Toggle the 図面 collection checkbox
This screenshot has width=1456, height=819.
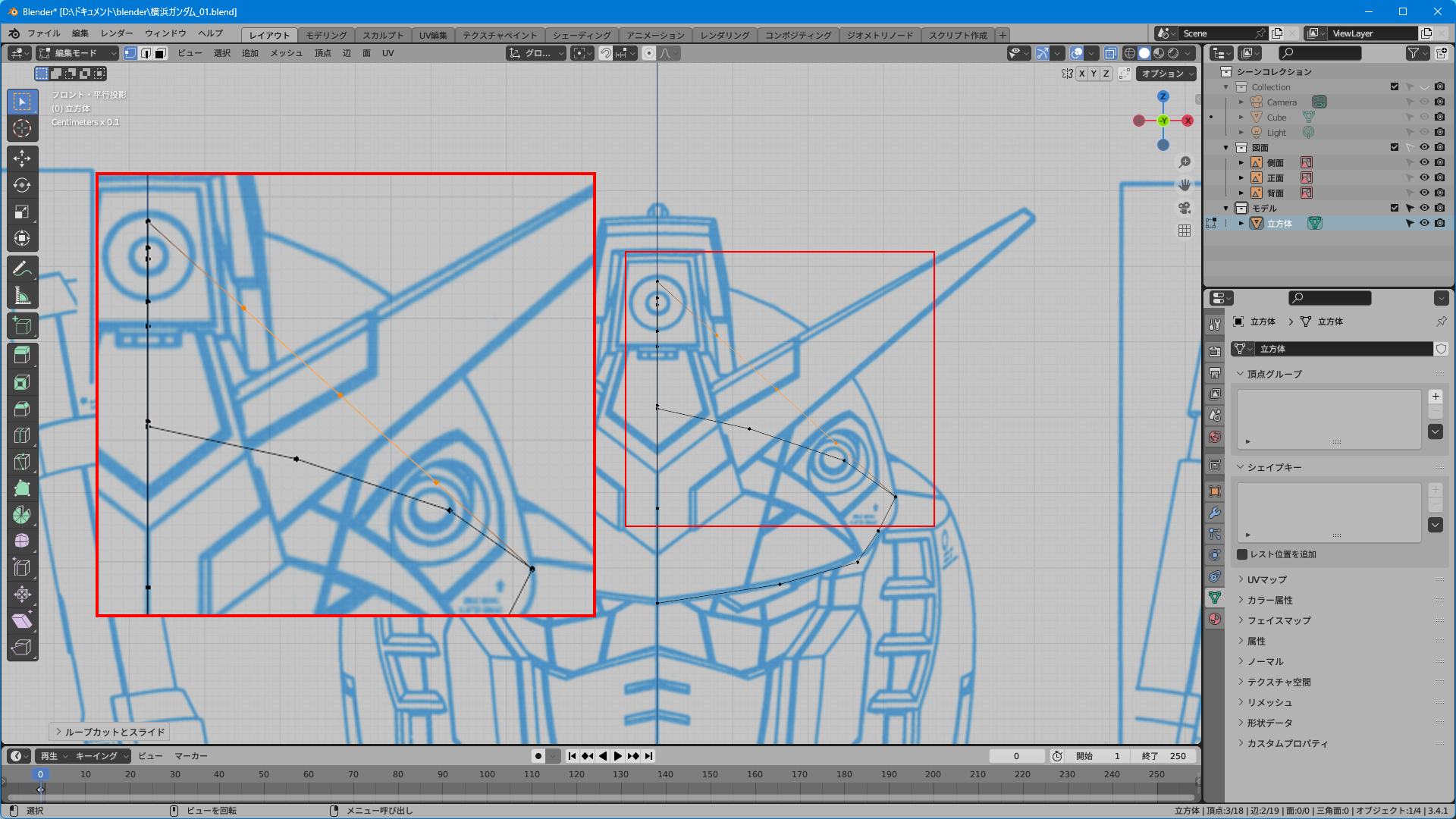(x=1394, y=147)
